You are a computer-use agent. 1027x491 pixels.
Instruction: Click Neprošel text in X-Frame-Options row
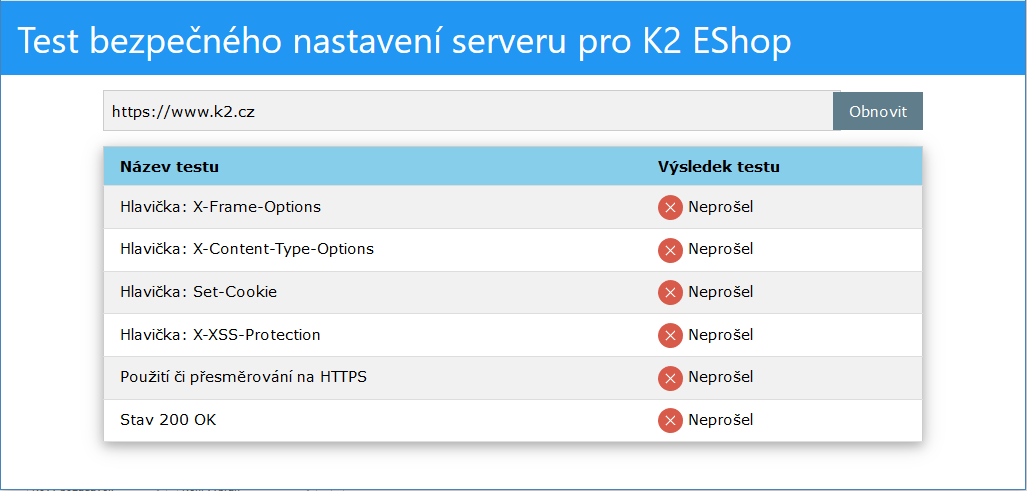720,207
